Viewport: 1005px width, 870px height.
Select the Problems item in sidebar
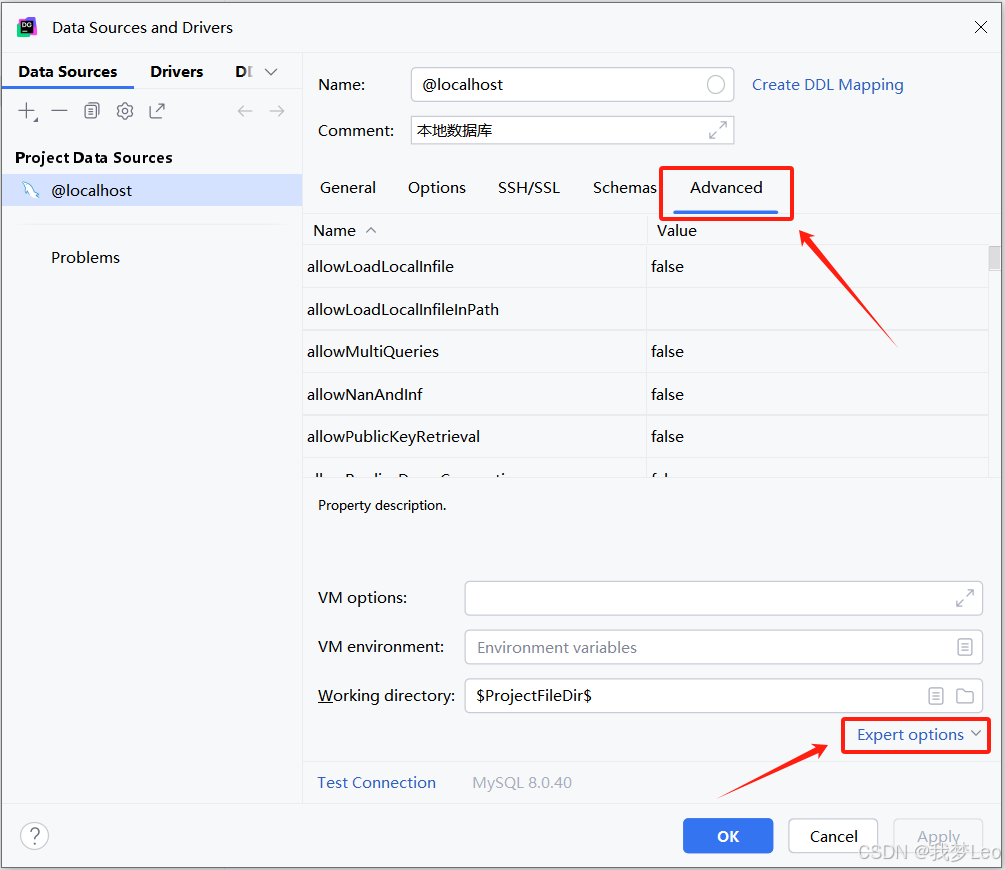click(85, 257)
